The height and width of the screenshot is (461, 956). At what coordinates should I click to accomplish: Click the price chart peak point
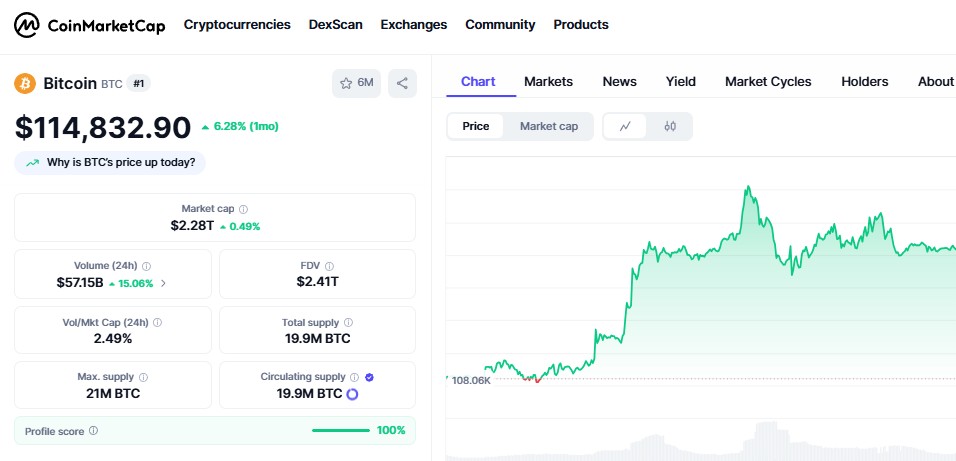click(747, 187)
